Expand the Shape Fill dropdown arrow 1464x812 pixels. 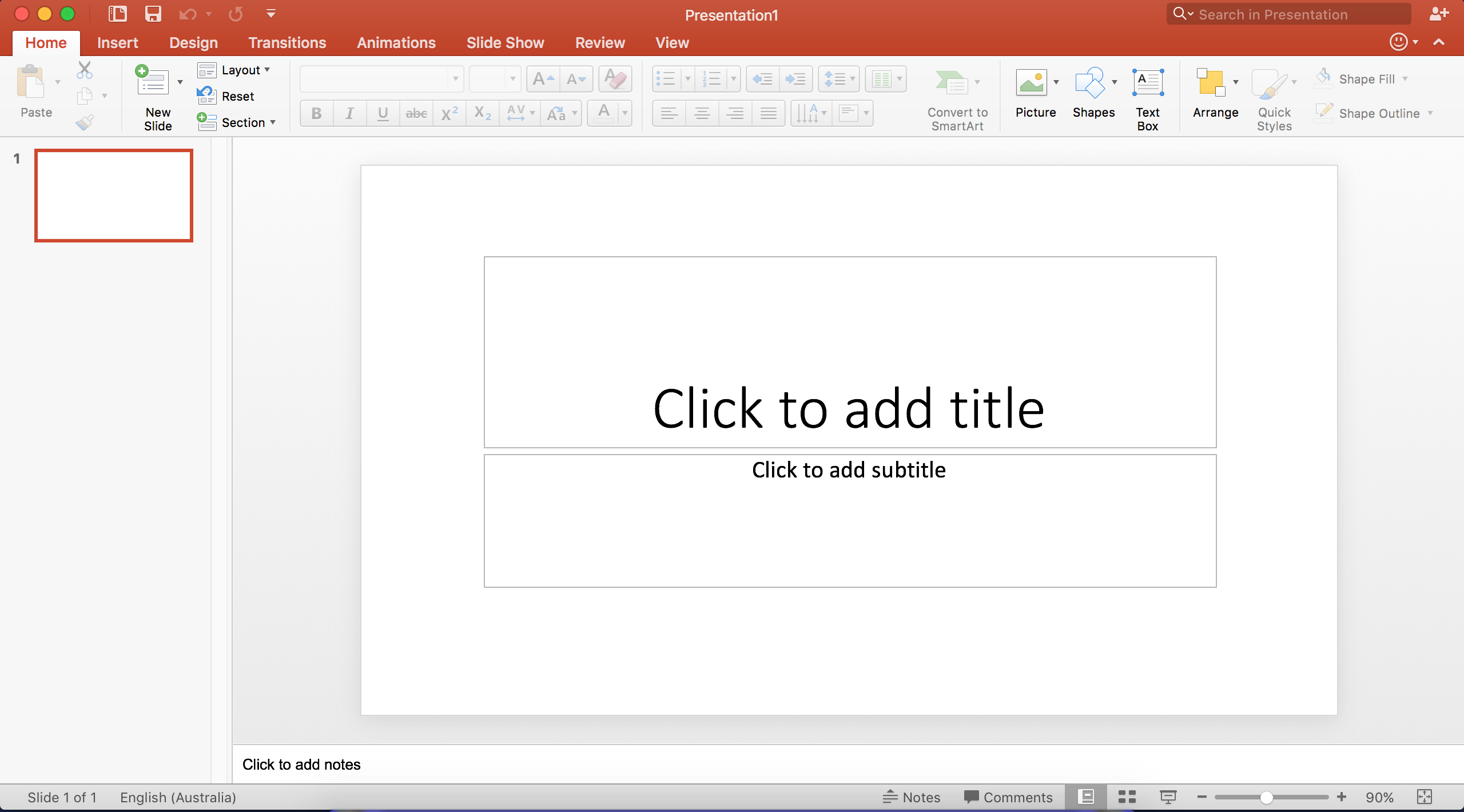[x=1405, y=79]
